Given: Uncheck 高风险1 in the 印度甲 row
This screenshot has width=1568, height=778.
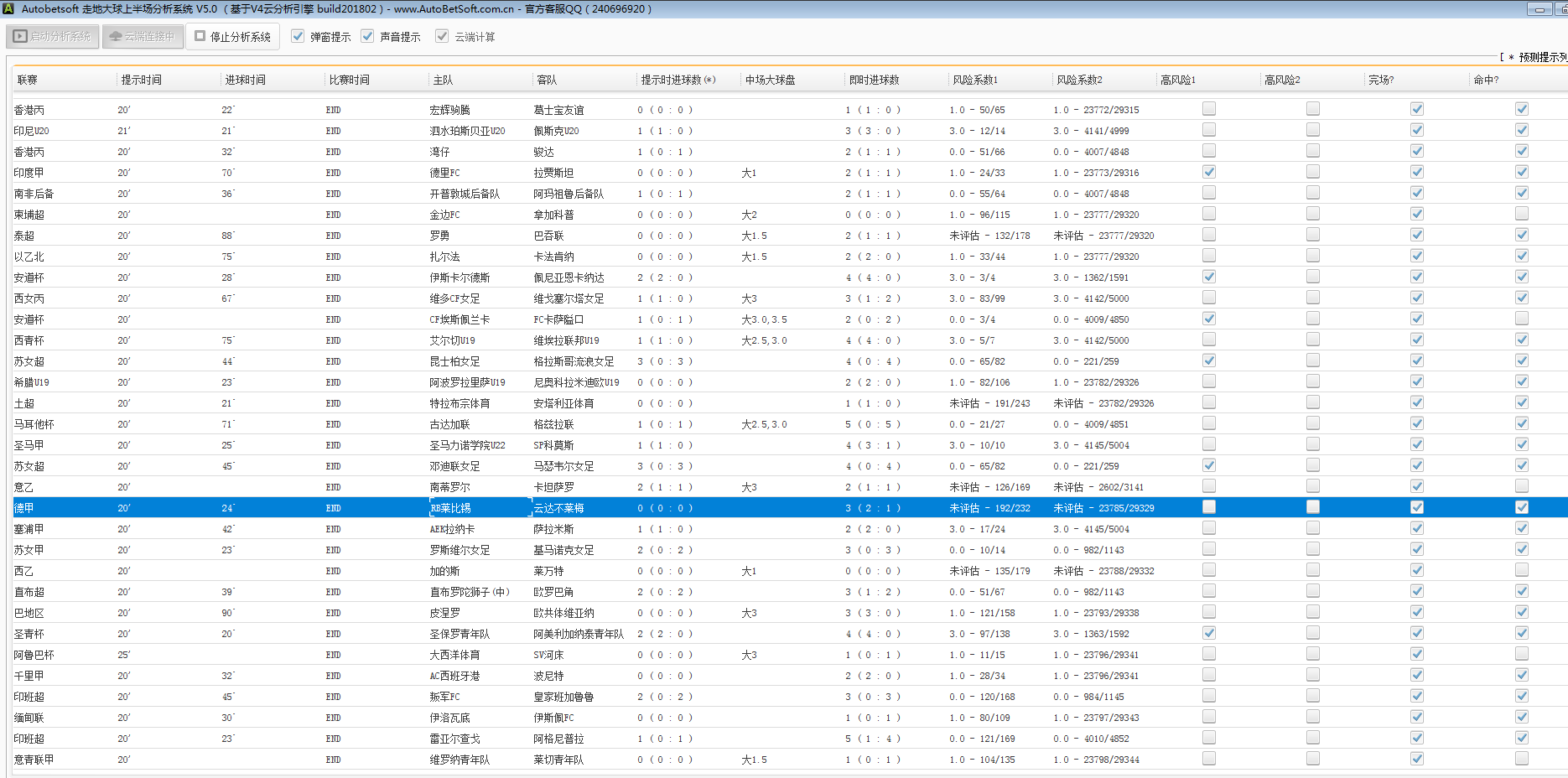Looking at the screenshot, I should click(1208, 172).
